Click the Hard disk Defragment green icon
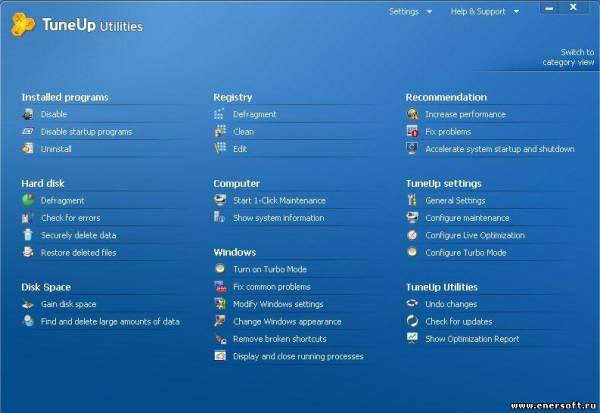The image size is (600, 413). click(x=28, y=200)
